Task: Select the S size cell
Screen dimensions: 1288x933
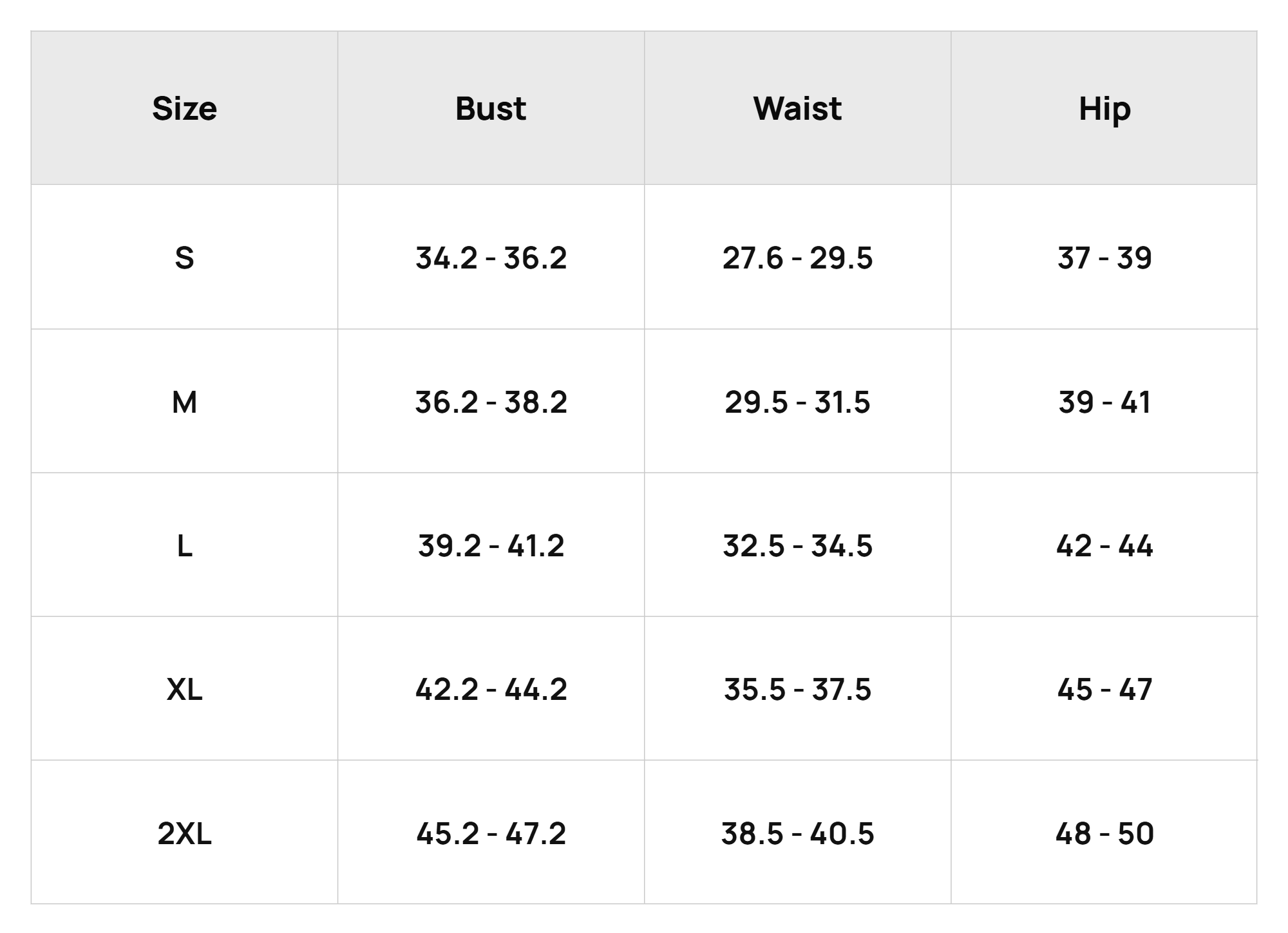Action: (x=184, y=258)
